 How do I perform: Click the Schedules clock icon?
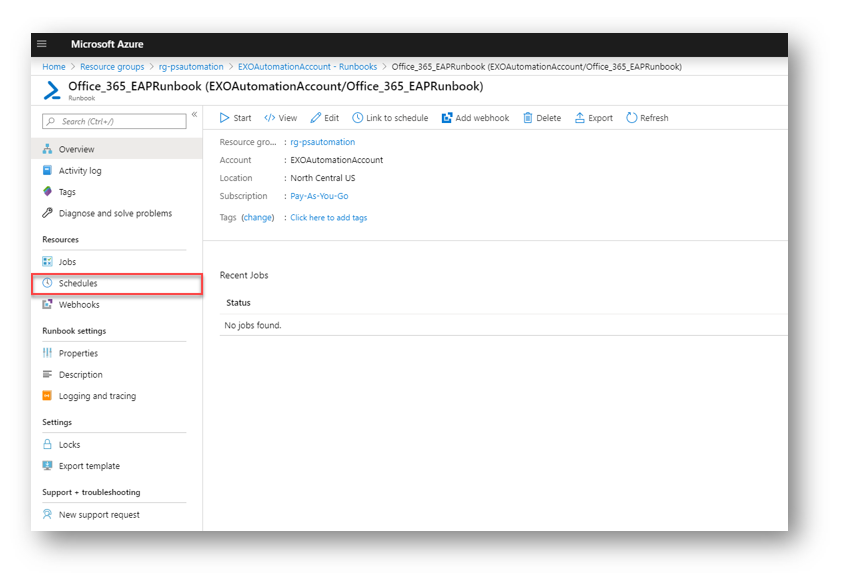coord(47,283)
